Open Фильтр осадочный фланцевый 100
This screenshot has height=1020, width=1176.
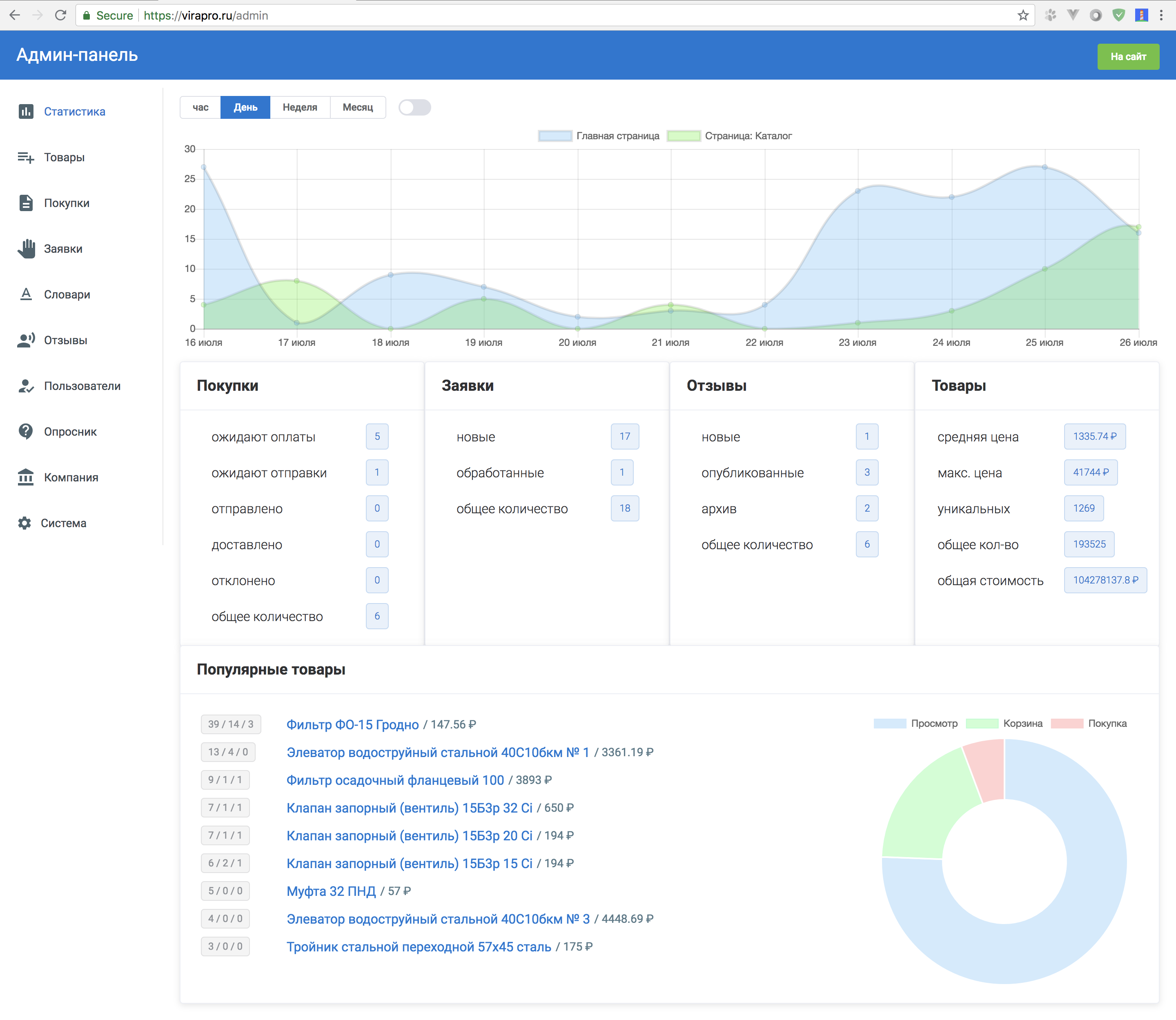(x=395, y=780)
